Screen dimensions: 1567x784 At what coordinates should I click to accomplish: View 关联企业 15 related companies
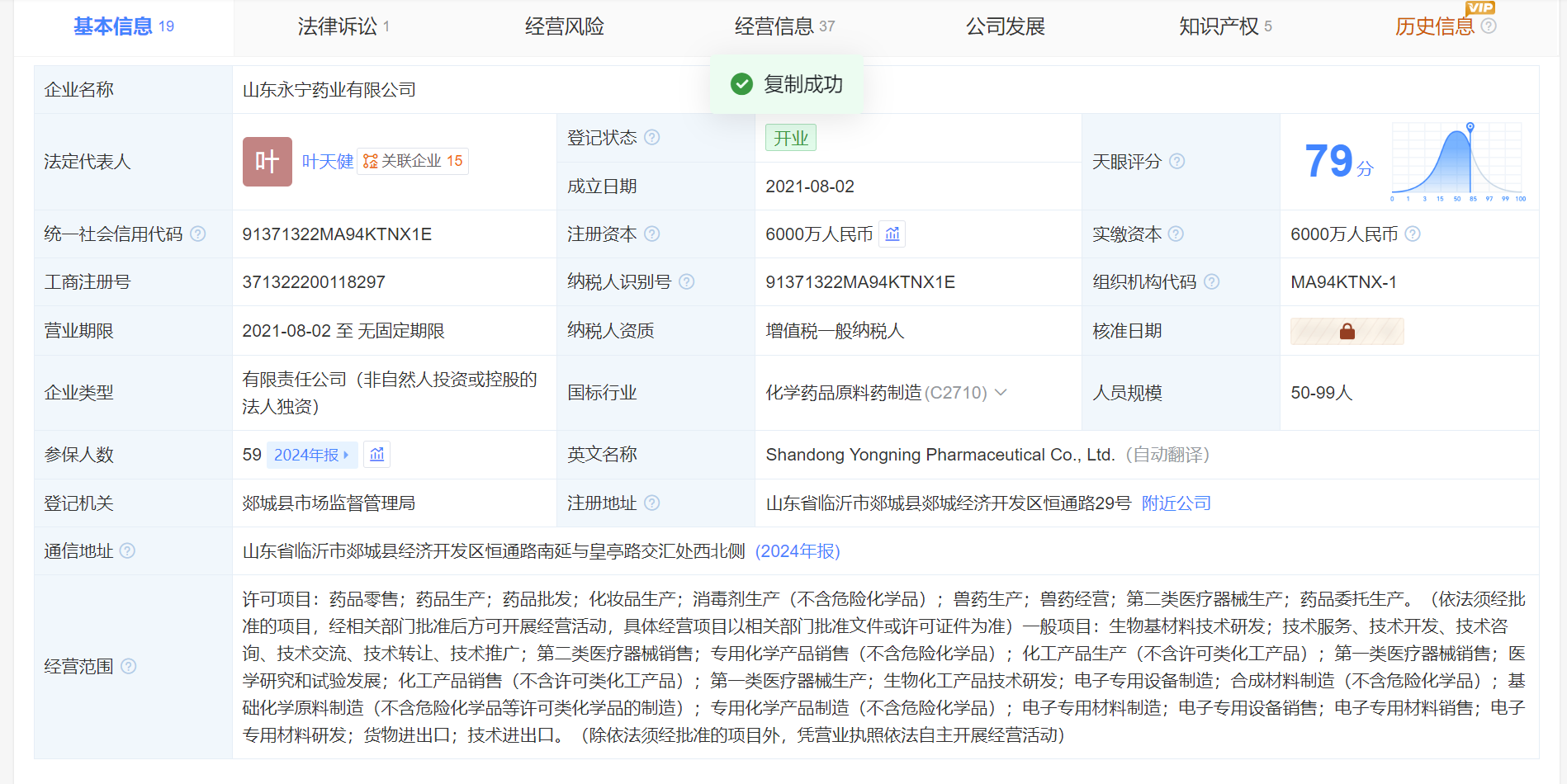coord(413,161)
